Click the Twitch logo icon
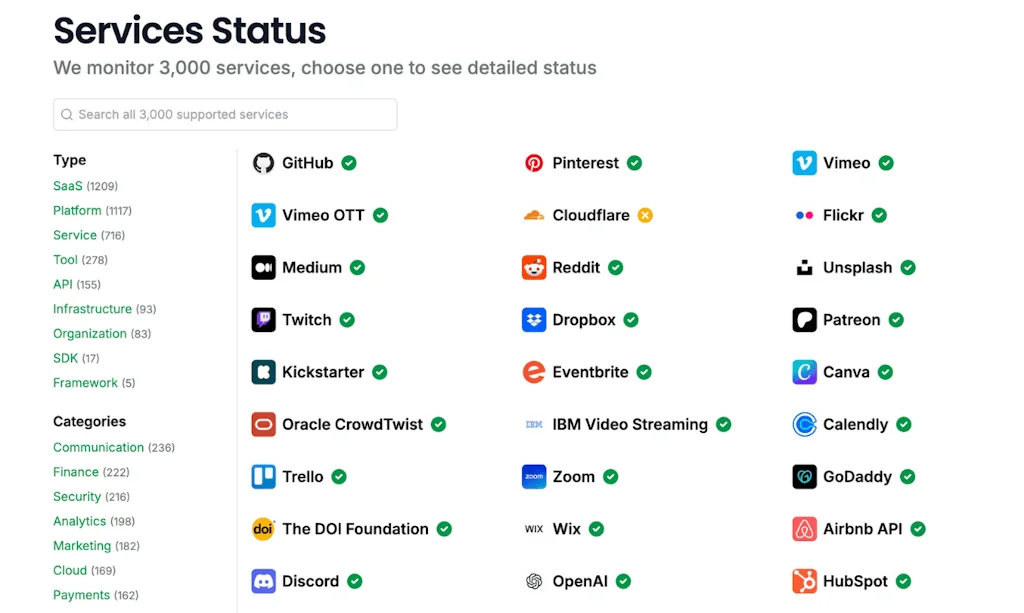The height and width of the screenshot is (613, 1024). coord(263,320)
